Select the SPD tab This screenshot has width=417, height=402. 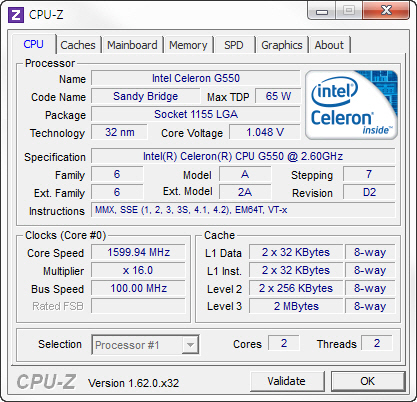[x=234, y=45]
